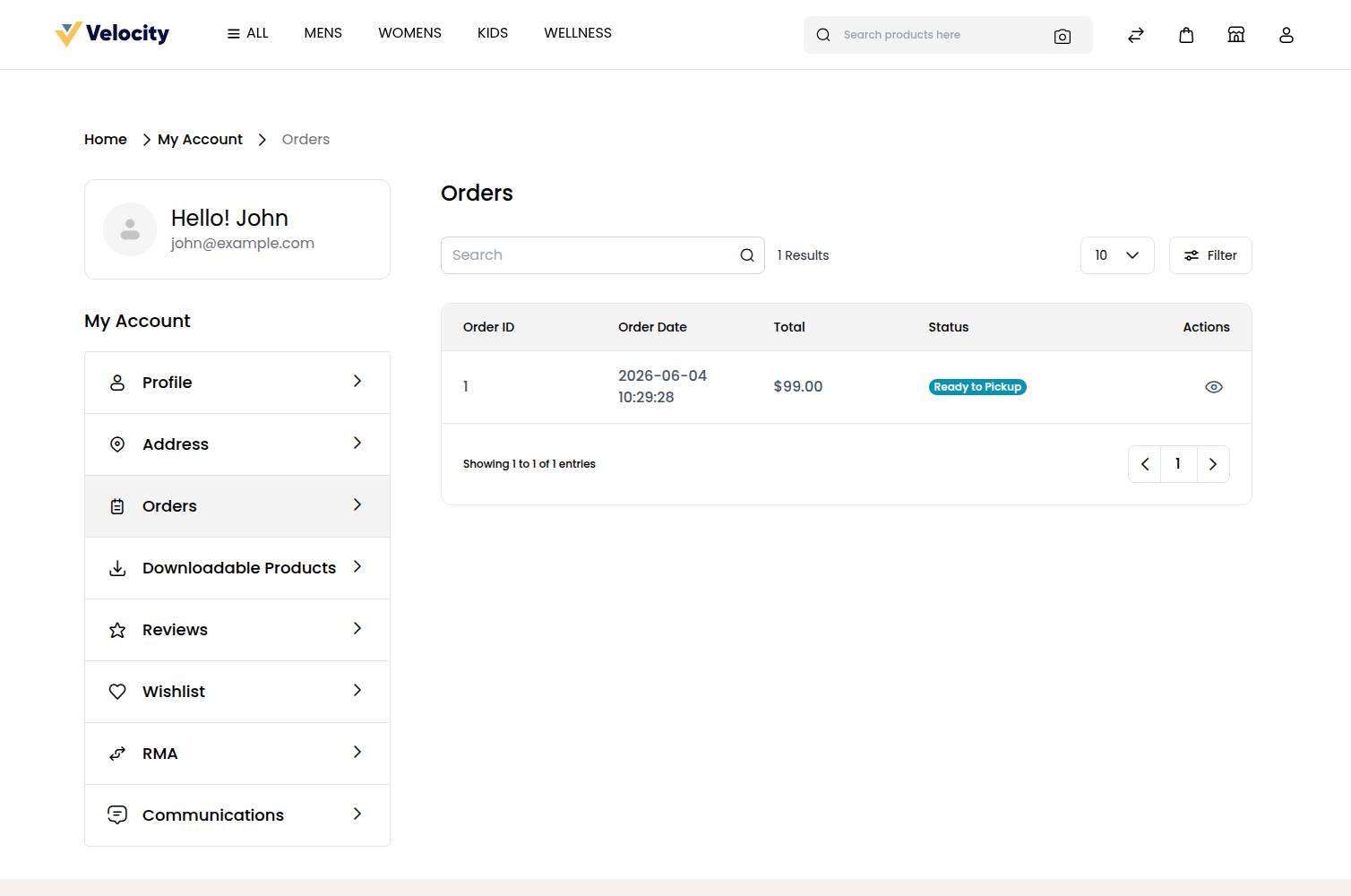Click the Orders clipboard icon in sidebar

click(117, 506)
